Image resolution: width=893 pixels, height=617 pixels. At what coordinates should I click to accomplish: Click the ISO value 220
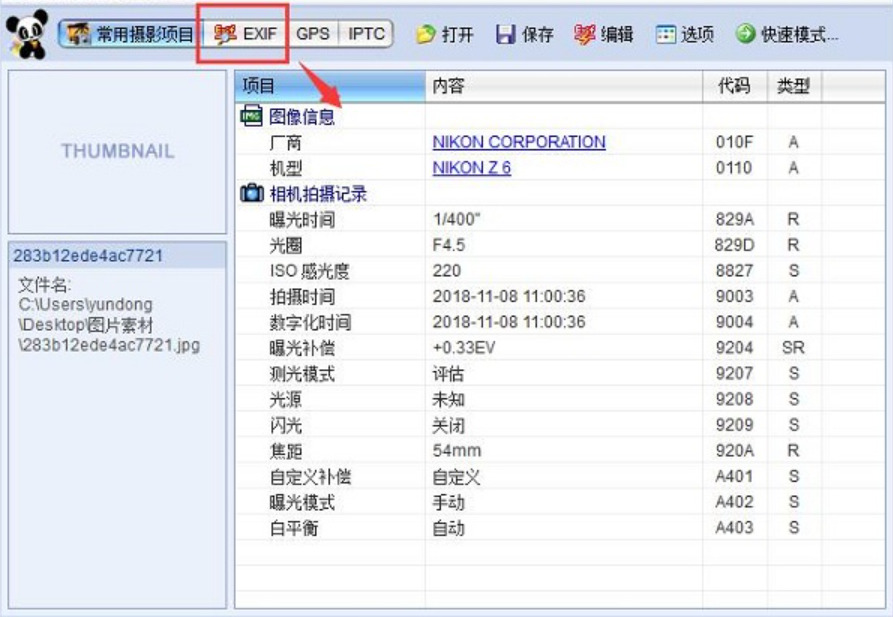(446, 271)
